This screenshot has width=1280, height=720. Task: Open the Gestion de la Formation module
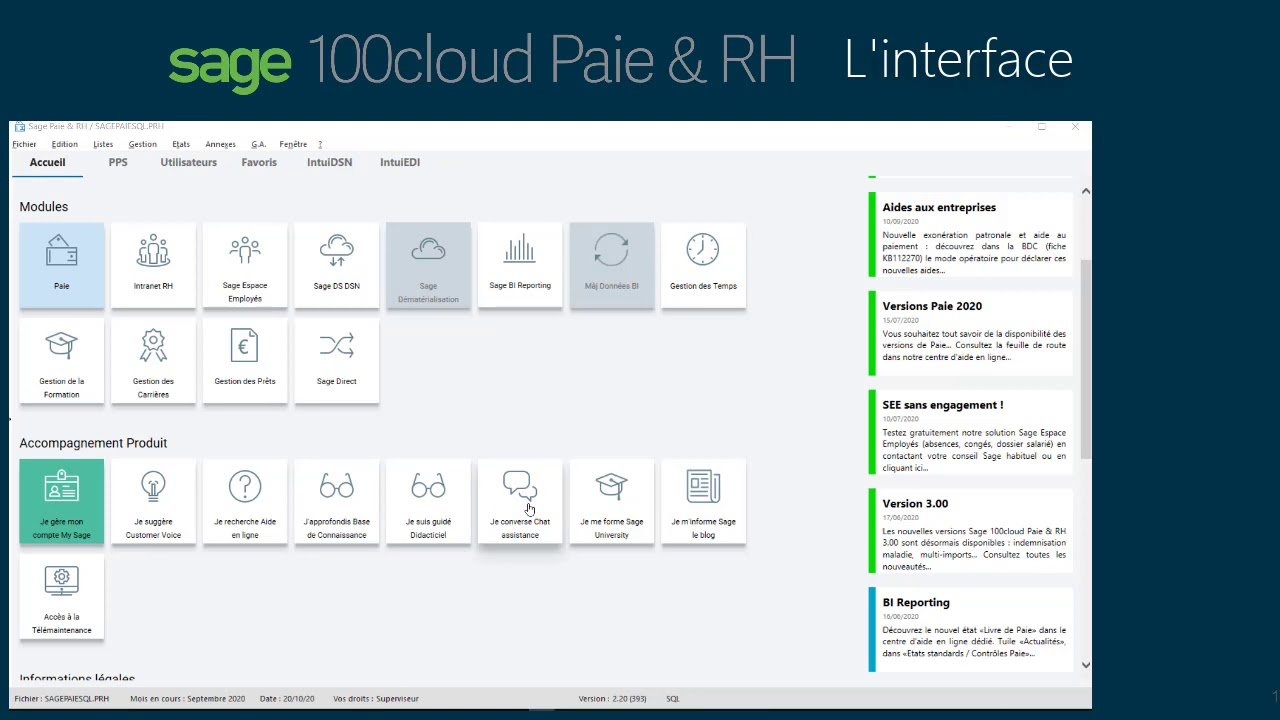(x=61, y=360)
